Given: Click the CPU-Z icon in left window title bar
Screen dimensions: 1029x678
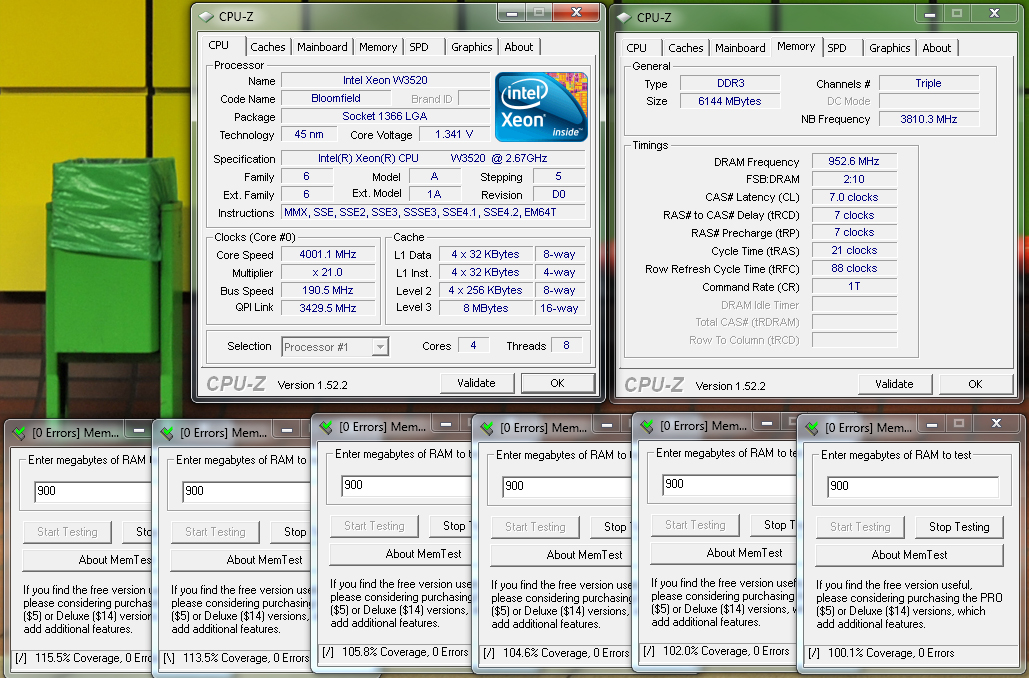Looking at the screenshot, I should pos(207,16).
